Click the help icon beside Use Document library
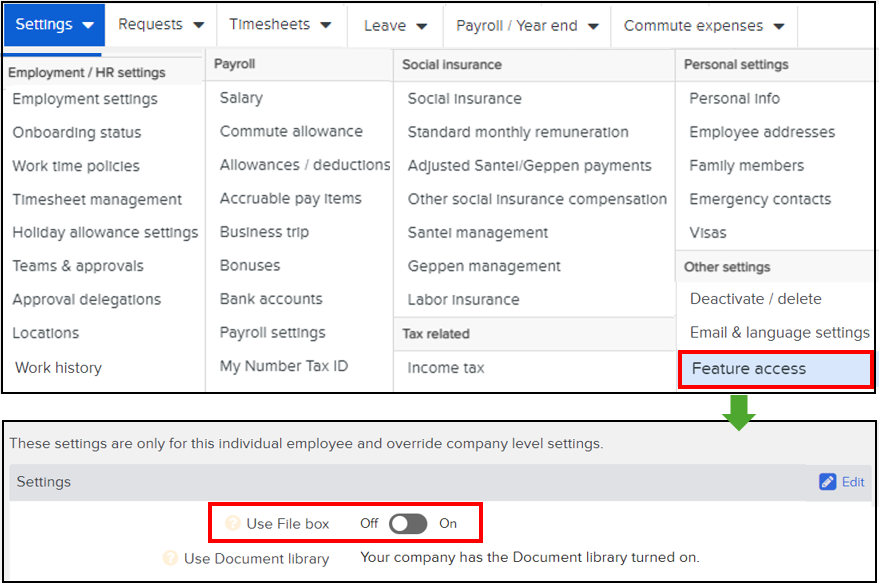This screenshot has width=879, height=584. (170, 559)
